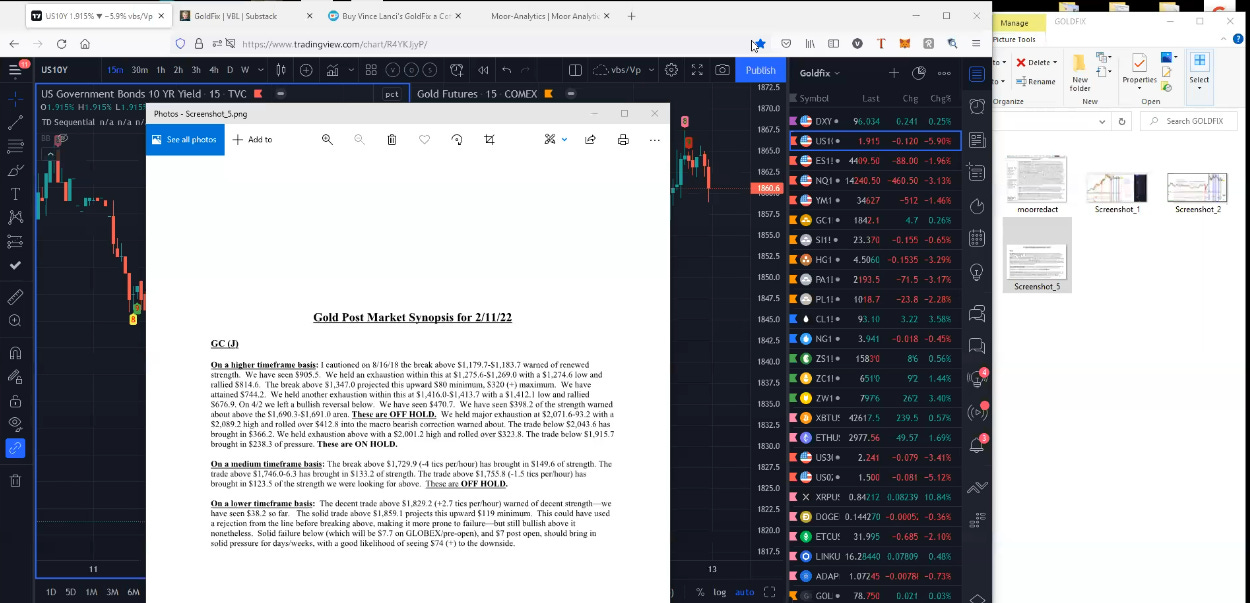This screenshot has width=1250, height=603.
Task: Click the alert clock icon in top toolbar
Action: click(x=458, y=70)
